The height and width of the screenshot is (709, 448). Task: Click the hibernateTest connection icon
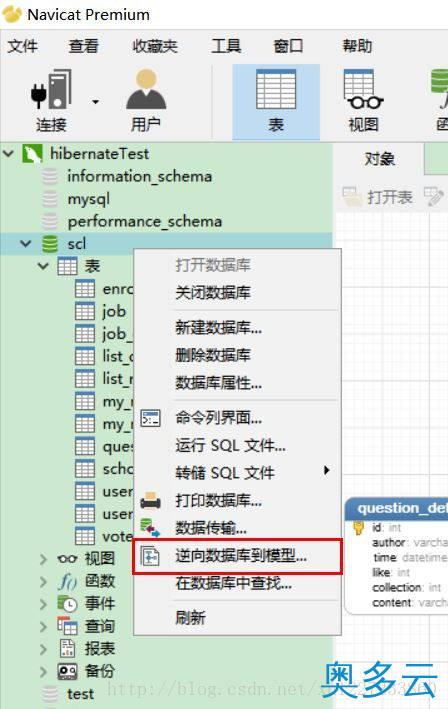33,154
